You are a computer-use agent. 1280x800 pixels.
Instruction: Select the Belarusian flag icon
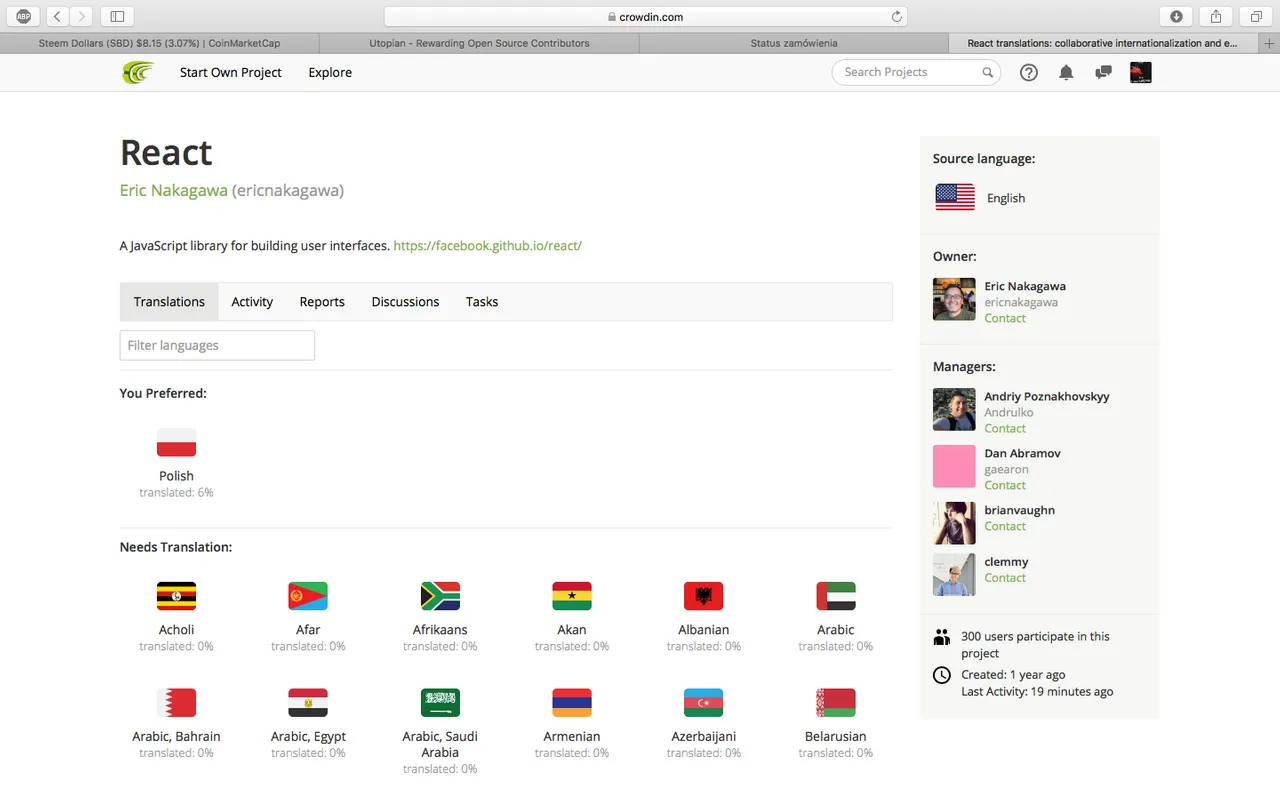tap(836, 702)
